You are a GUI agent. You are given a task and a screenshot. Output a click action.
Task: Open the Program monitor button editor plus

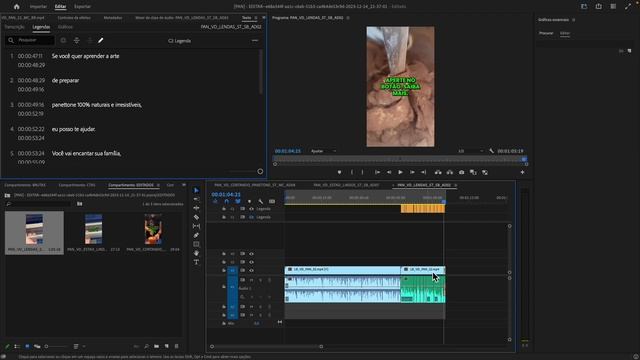(x=522, y=172)
